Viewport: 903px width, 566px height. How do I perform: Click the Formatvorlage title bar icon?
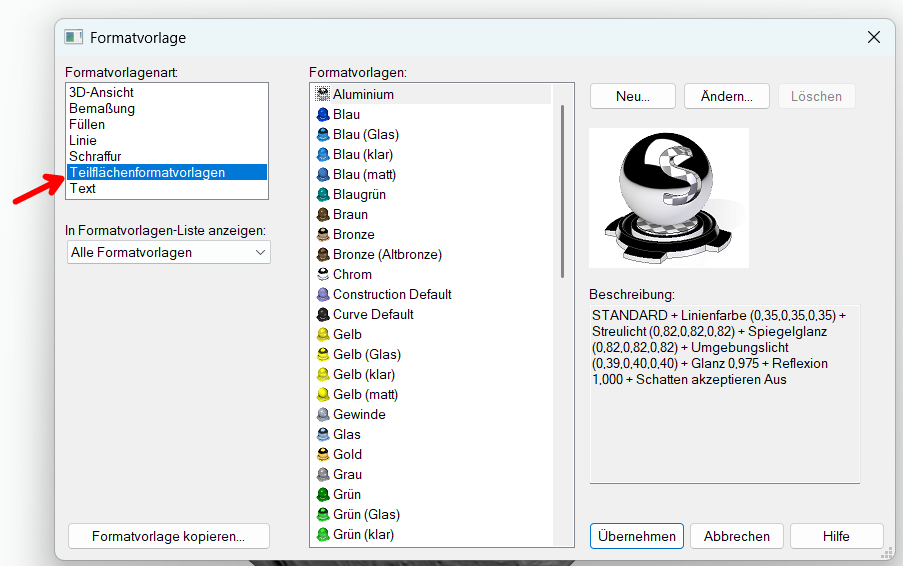[73, 37]
